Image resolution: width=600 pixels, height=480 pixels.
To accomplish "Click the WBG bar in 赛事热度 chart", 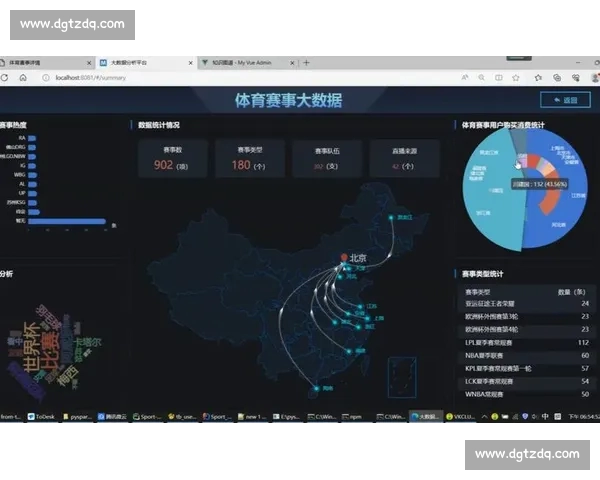I will tap(33, 175).
